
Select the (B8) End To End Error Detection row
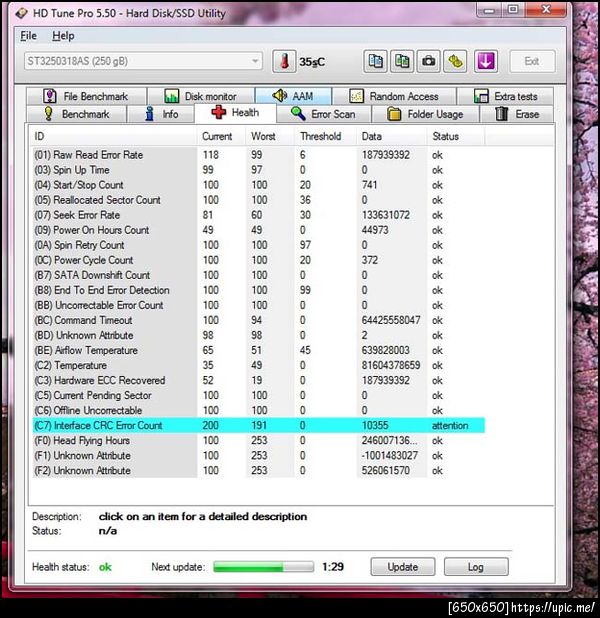(259, 290)
